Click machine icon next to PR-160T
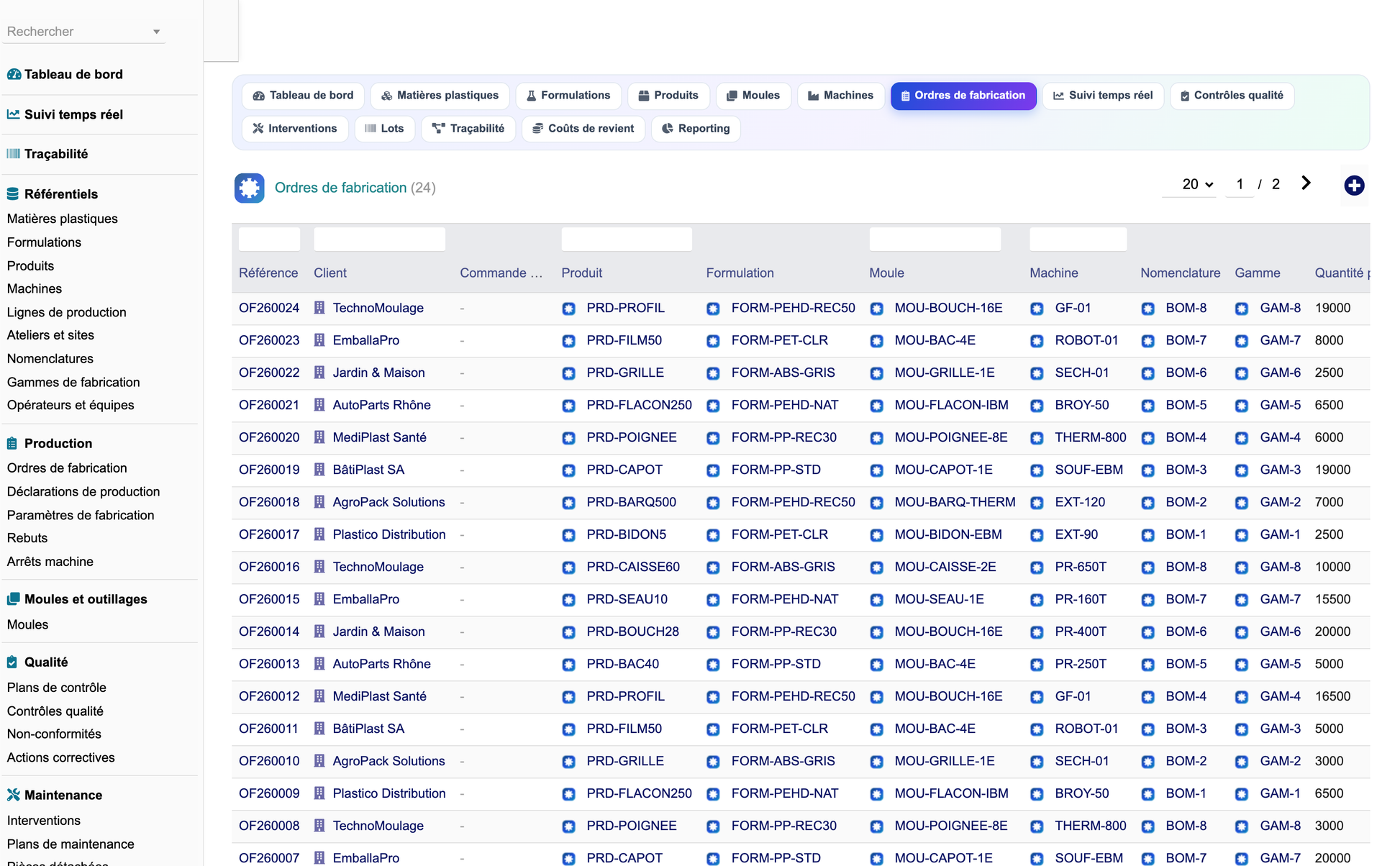 [x=1037, y=600]
